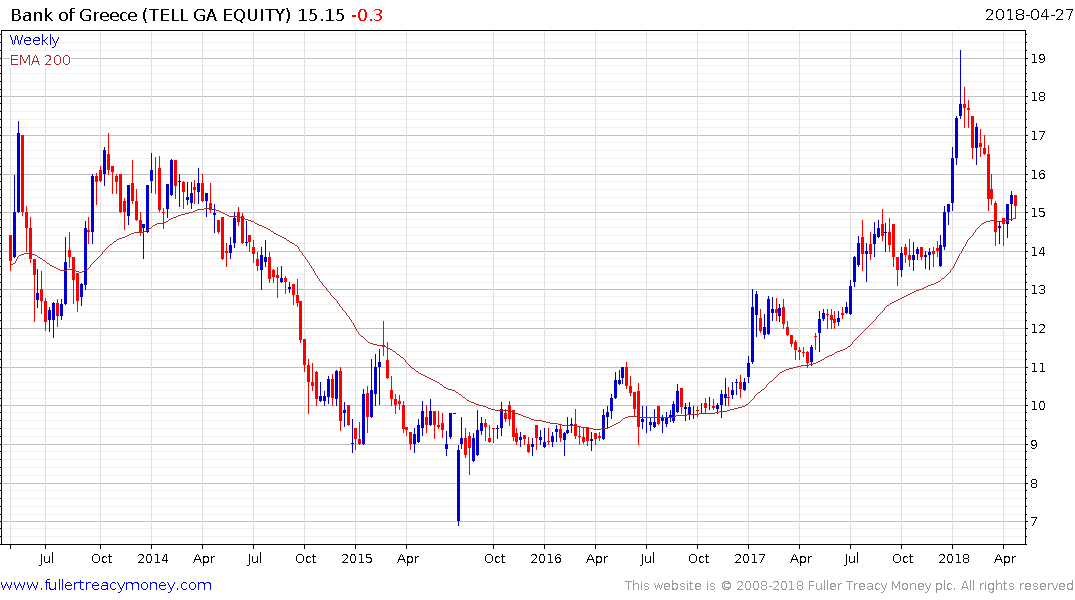The image size is (1075, 600).
Task: Click the copyright notice 'Fuller Treacy Money plc'
Action: (881, 586)
